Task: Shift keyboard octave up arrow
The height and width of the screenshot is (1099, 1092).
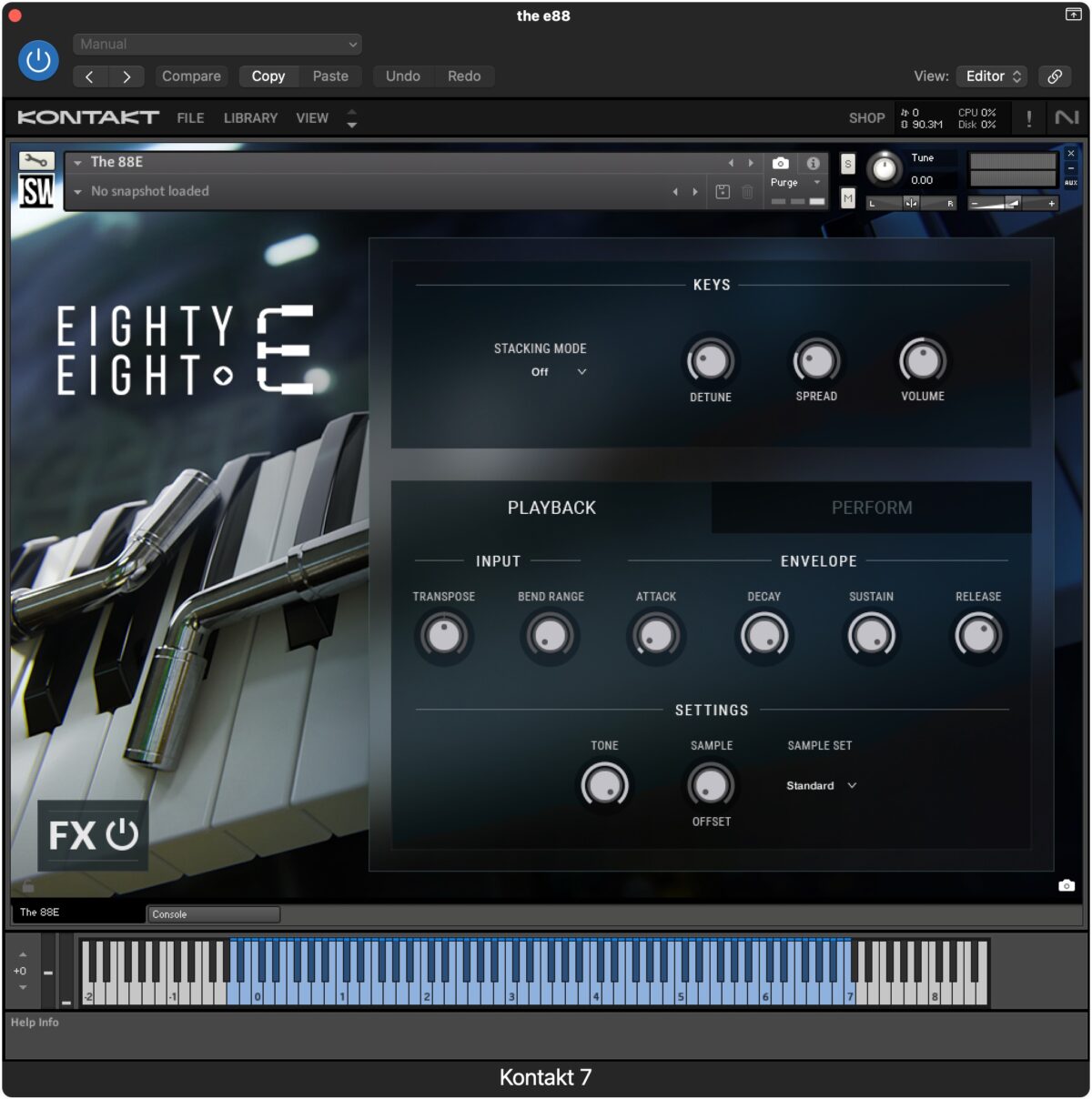Action: tap(23, 954)
